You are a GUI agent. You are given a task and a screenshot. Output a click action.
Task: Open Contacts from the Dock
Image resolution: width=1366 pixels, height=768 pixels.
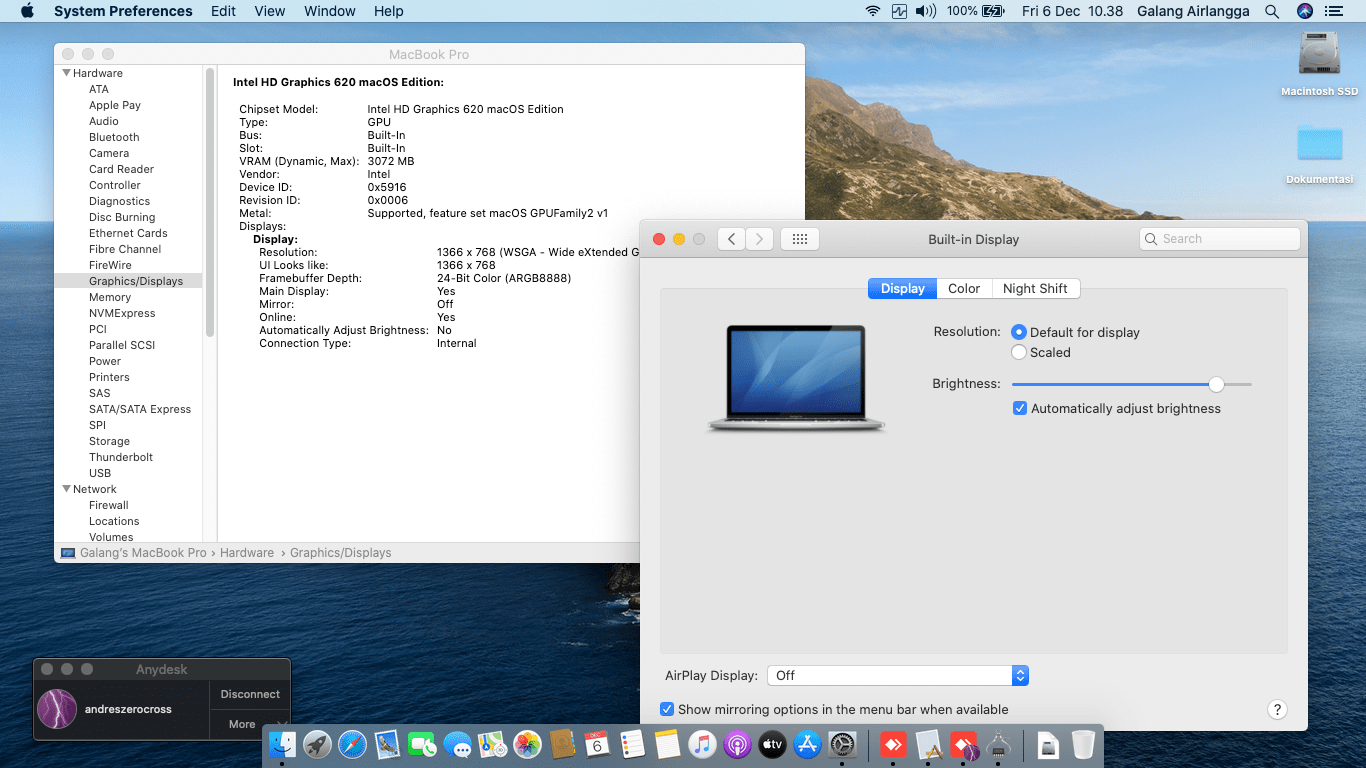pos(562,744)
